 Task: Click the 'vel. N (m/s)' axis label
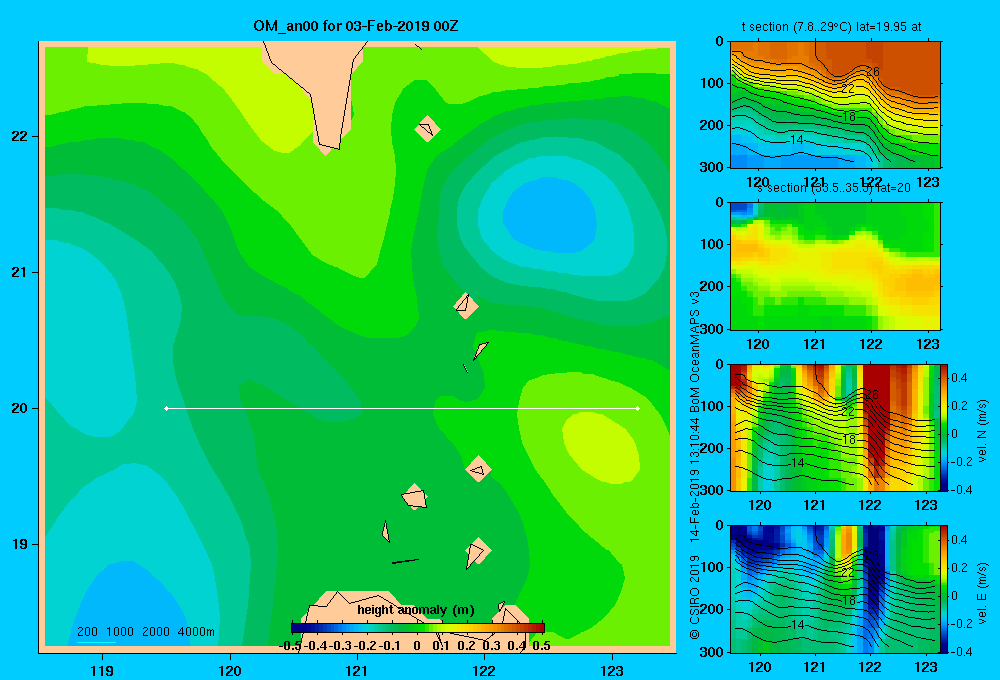tap(982, 431)
